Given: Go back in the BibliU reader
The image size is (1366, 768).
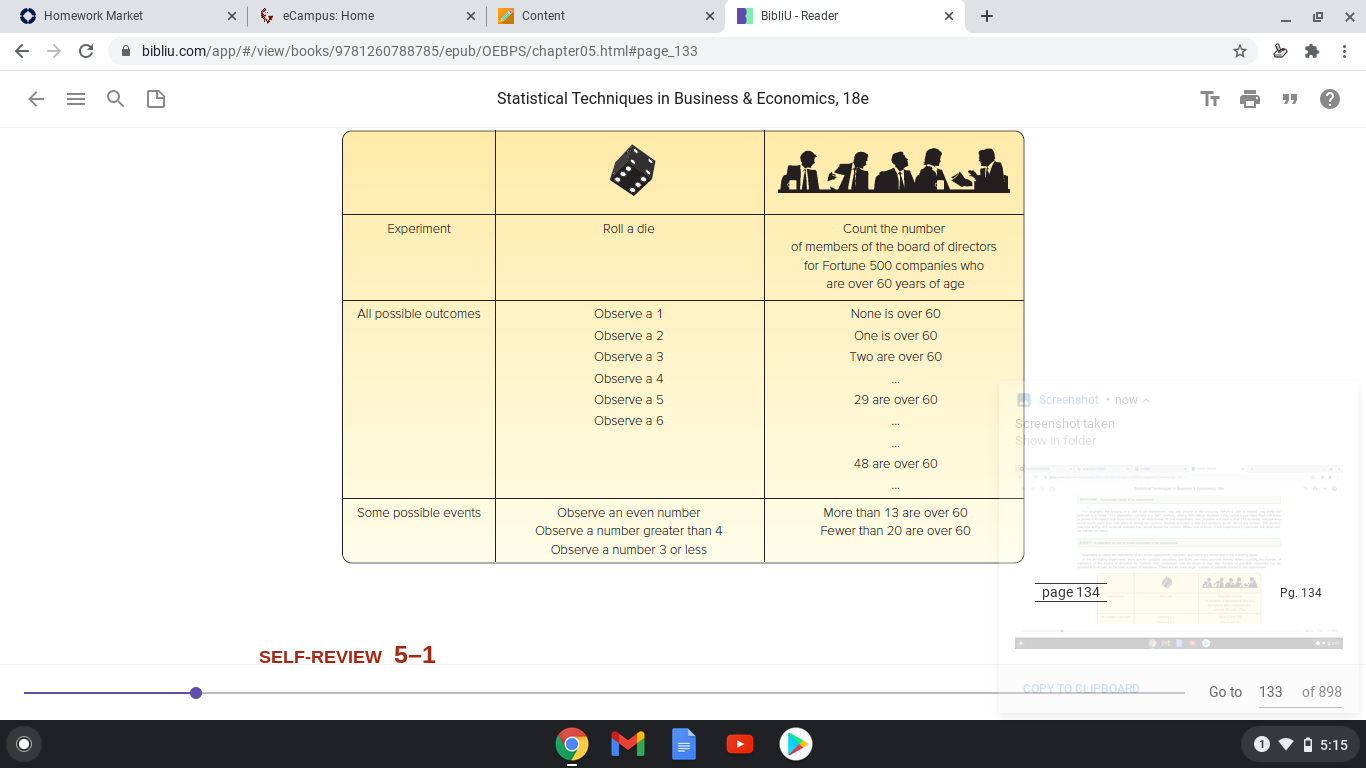Looking at the screenshot, I should 36,99.
